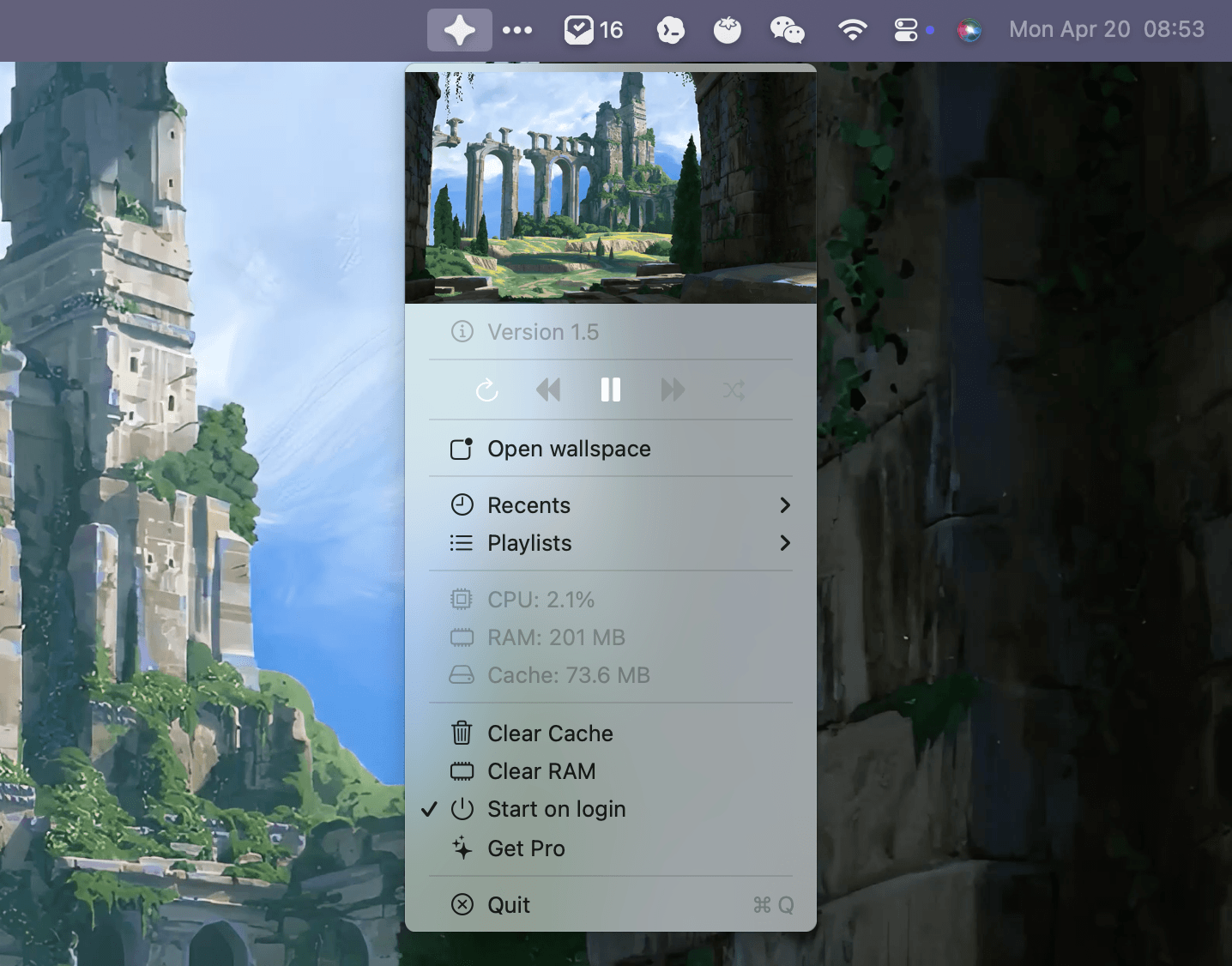
Task: Expand the Recents submenu arrow
Action: (784, 505)
